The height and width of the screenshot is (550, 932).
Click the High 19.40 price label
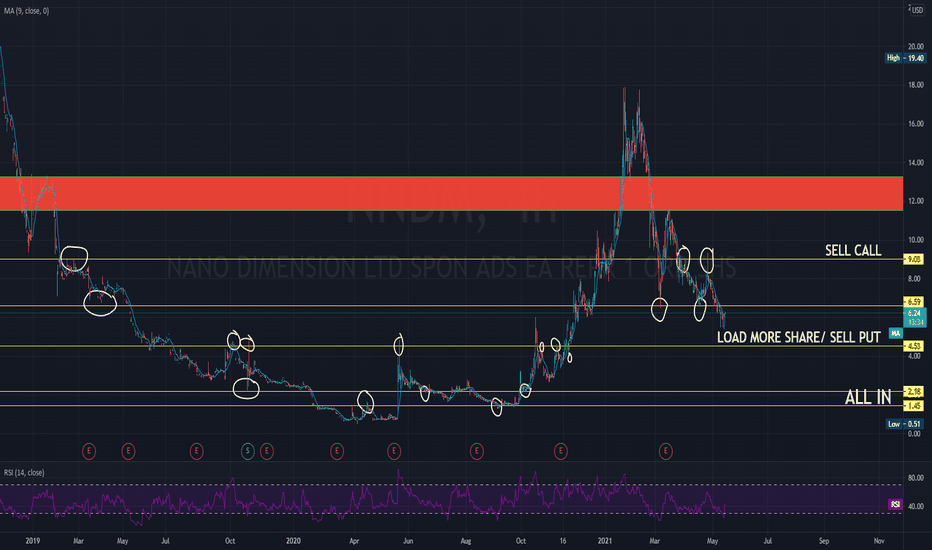click(905, 58)
